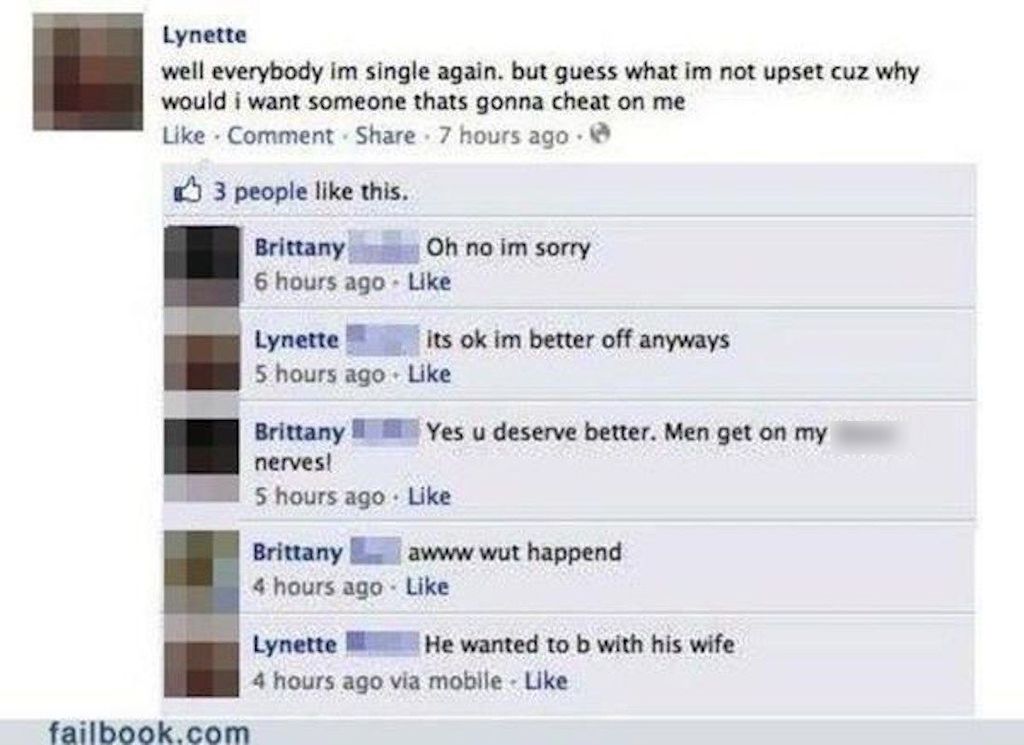Like the 'its ok im better off' comment
Viewport: 1024px width, 745px height.
tap(429, 373)
